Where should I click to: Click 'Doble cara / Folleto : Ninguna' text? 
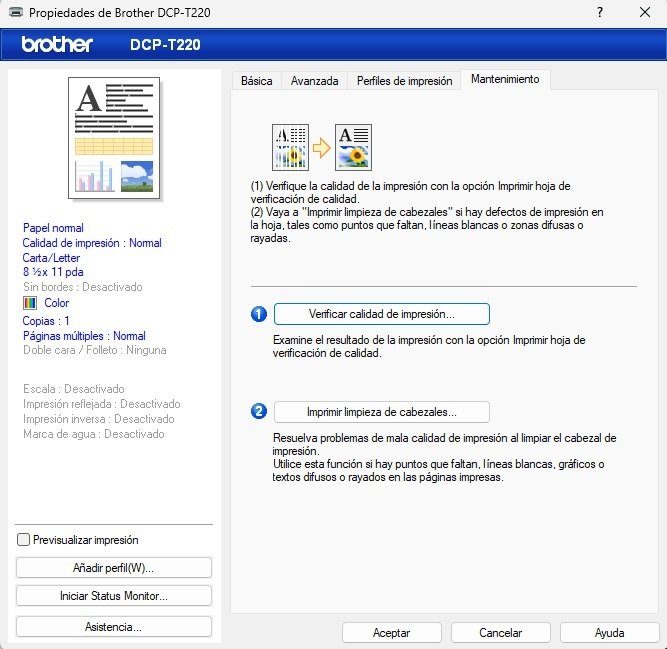tap(94, 350)
